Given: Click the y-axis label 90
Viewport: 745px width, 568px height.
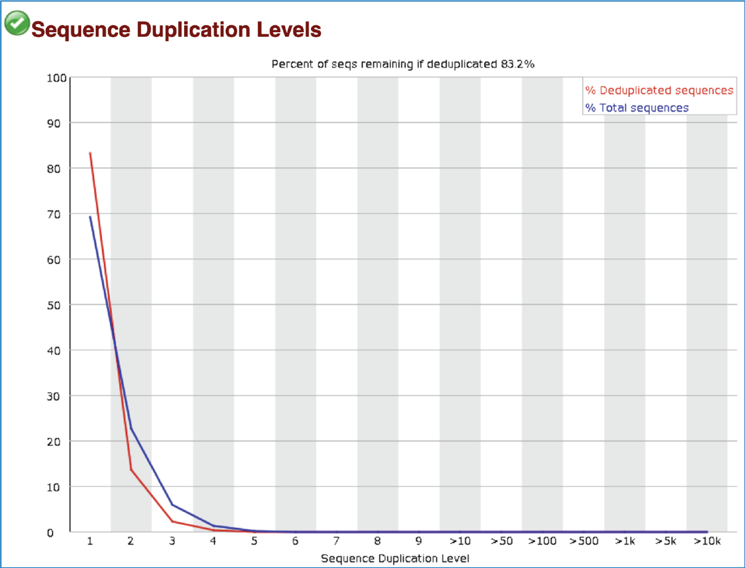Looking at the screenshot, I should [x=54, y=124].
